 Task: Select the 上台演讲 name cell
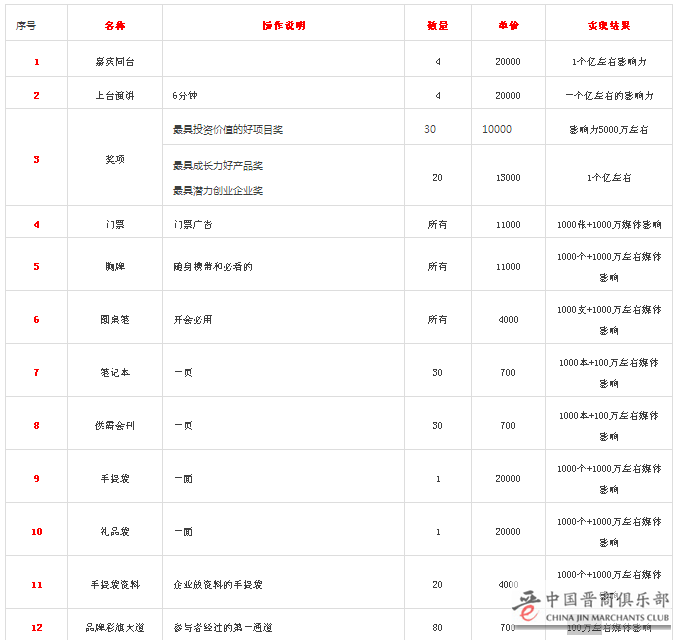point(114,96)
